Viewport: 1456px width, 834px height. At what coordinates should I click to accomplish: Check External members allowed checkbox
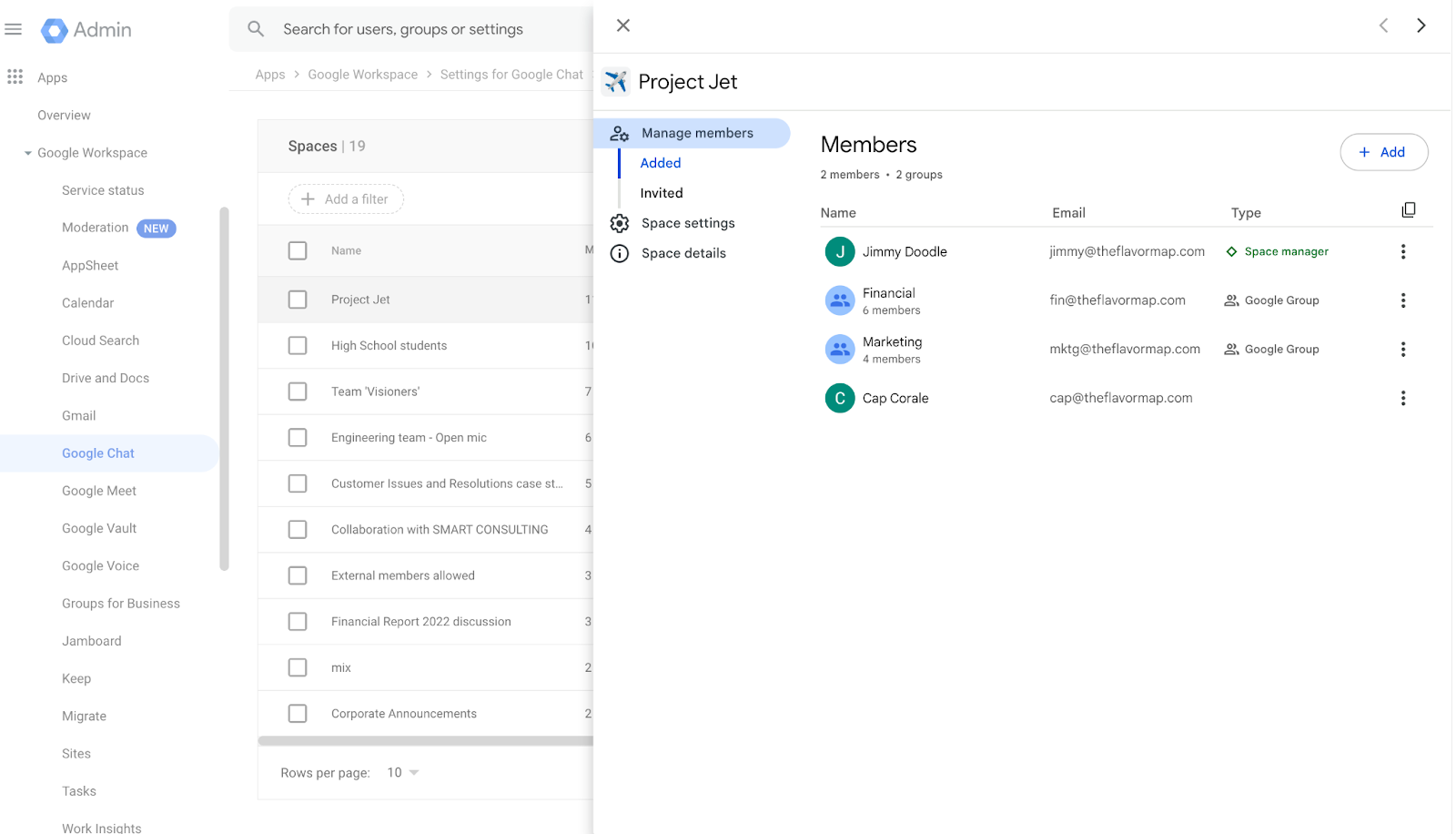[298, 575]
